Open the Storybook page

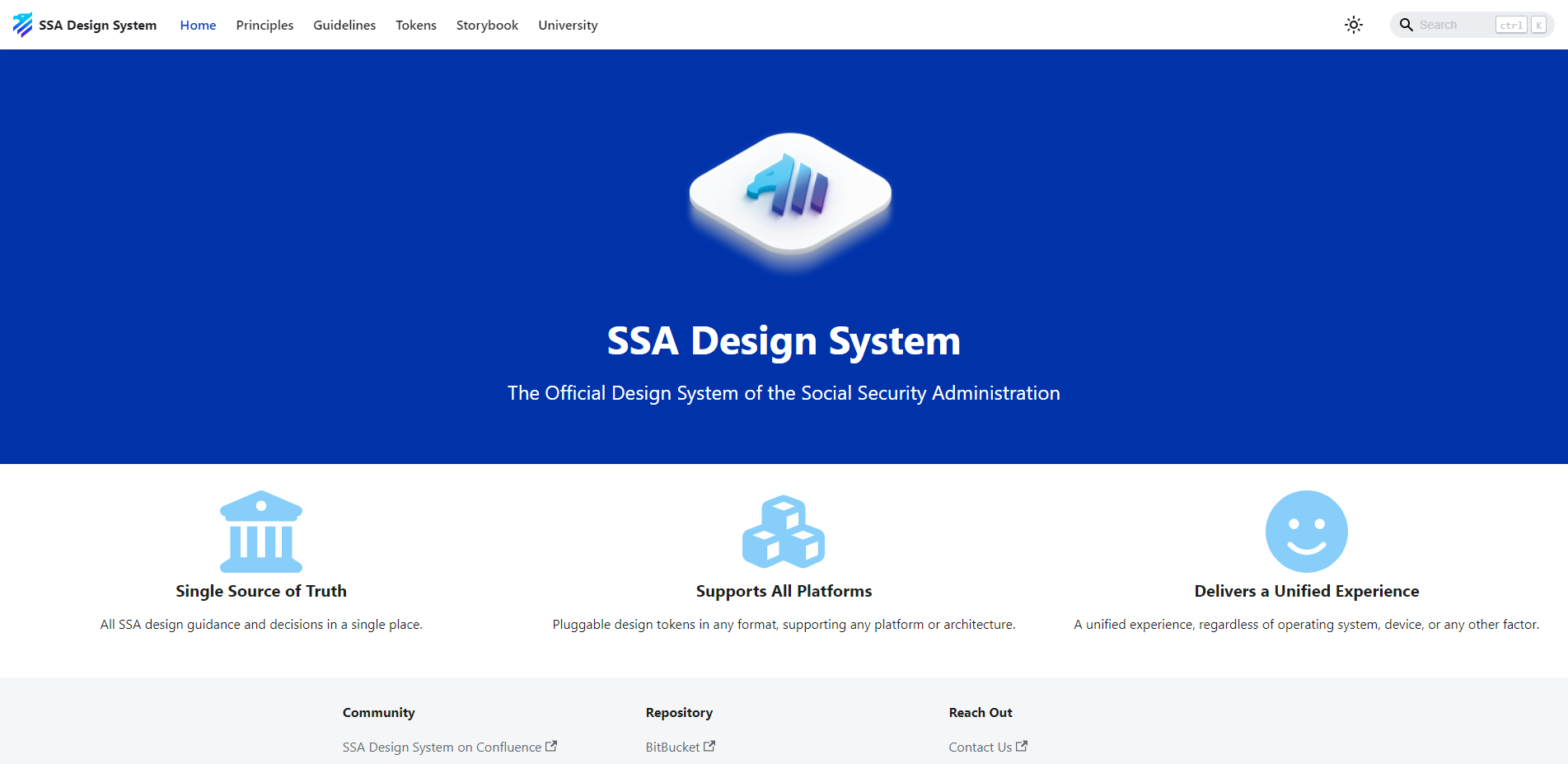(487, 25)
